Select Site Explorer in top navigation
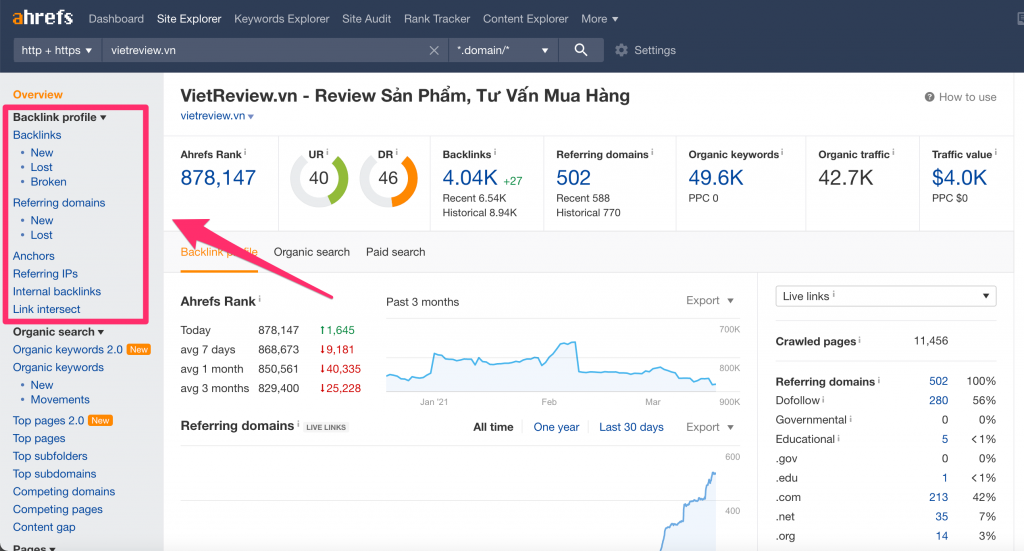Screen dimensions: 1024x551 [189, 19]
